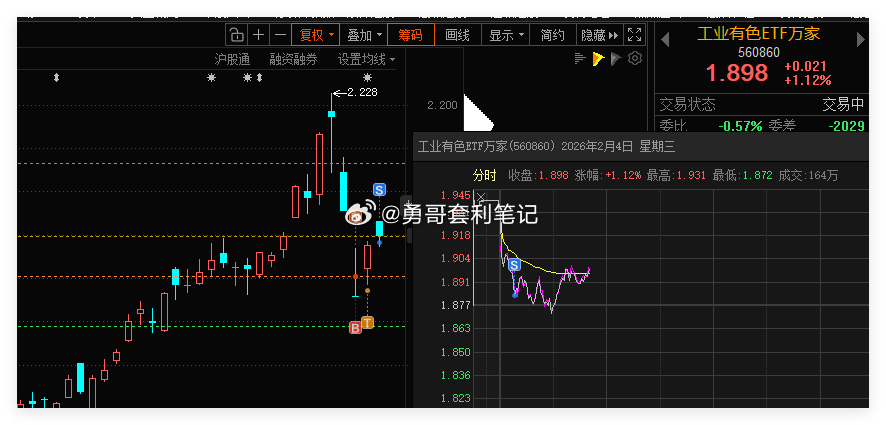Select the 融资融券 label
The width and height of the screenshot is (886, 425).
point(293,59)
